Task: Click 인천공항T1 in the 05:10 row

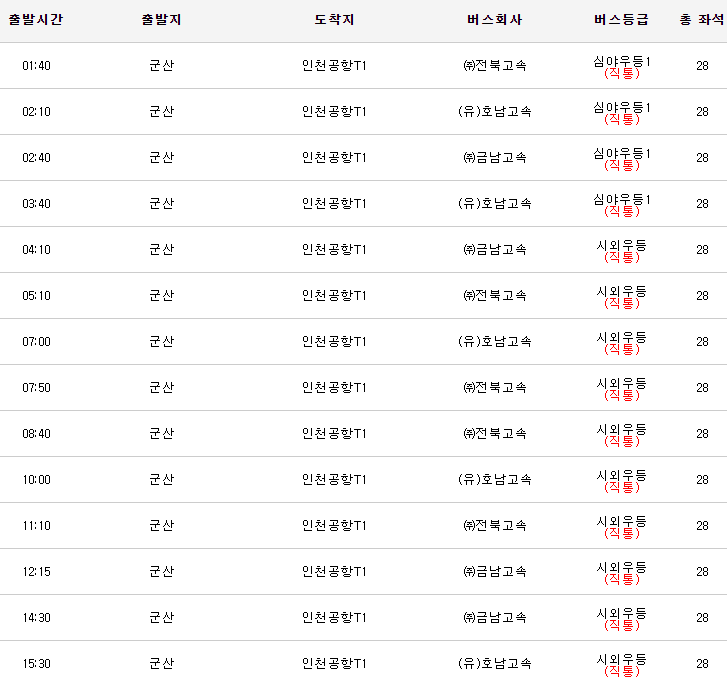Action: (x=334, y=295)
